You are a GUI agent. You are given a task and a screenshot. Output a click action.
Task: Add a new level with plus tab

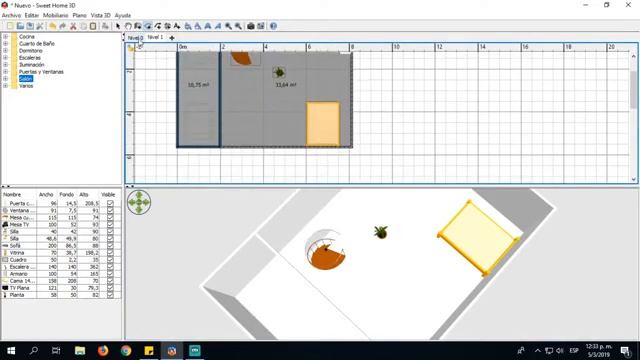coord(172,38)
